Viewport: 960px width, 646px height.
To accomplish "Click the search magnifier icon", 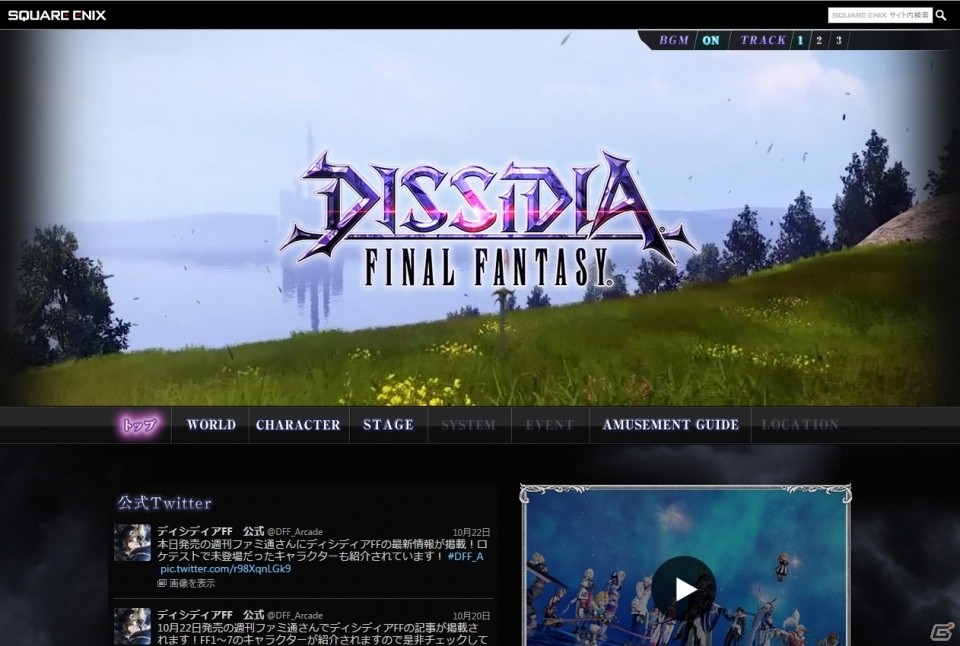I will [x=941, y=15].
